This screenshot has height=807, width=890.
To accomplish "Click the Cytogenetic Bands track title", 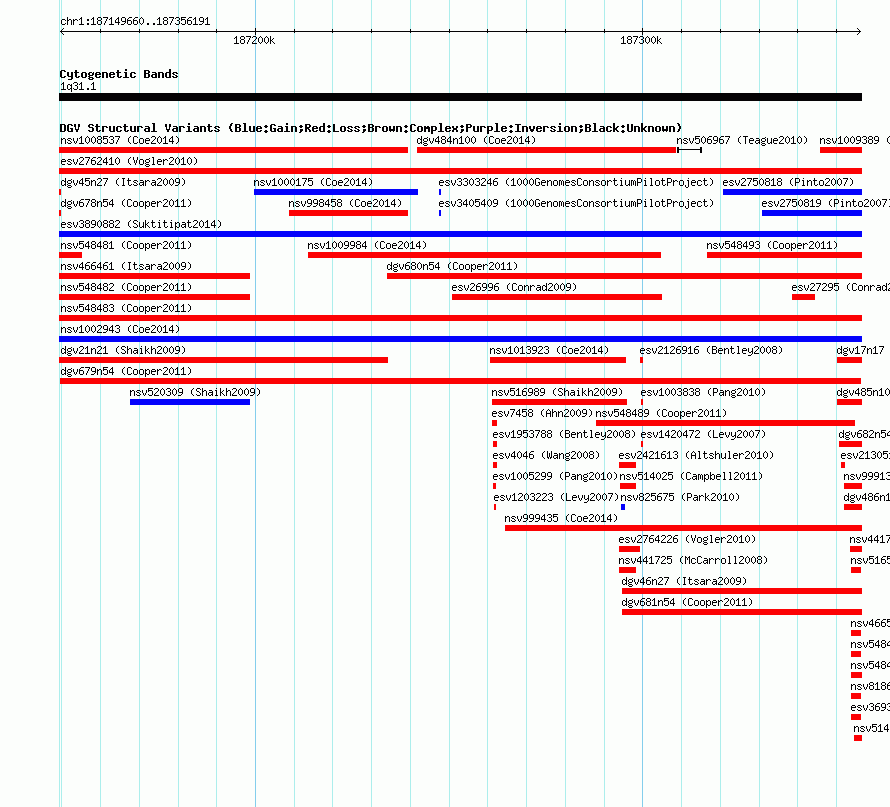I will click(119, 74).
